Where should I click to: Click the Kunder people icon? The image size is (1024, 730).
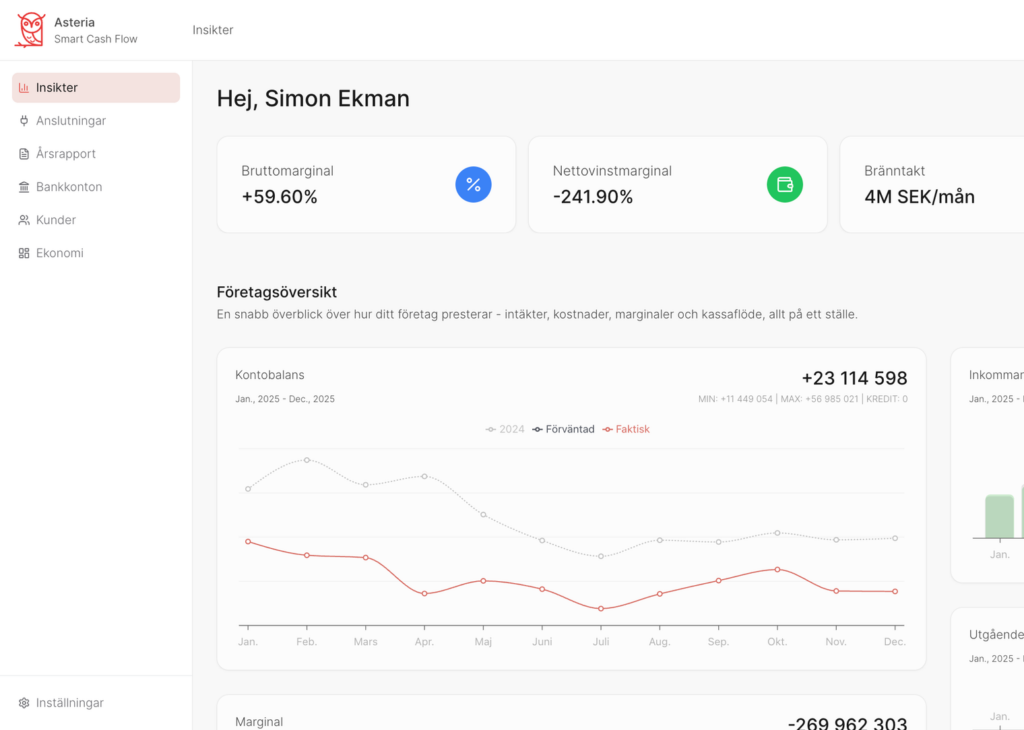[24, 220]
